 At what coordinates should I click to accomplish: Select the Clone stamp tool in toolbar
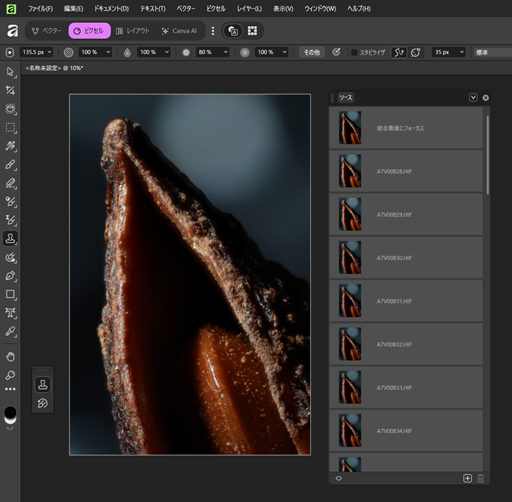point(10,239)
